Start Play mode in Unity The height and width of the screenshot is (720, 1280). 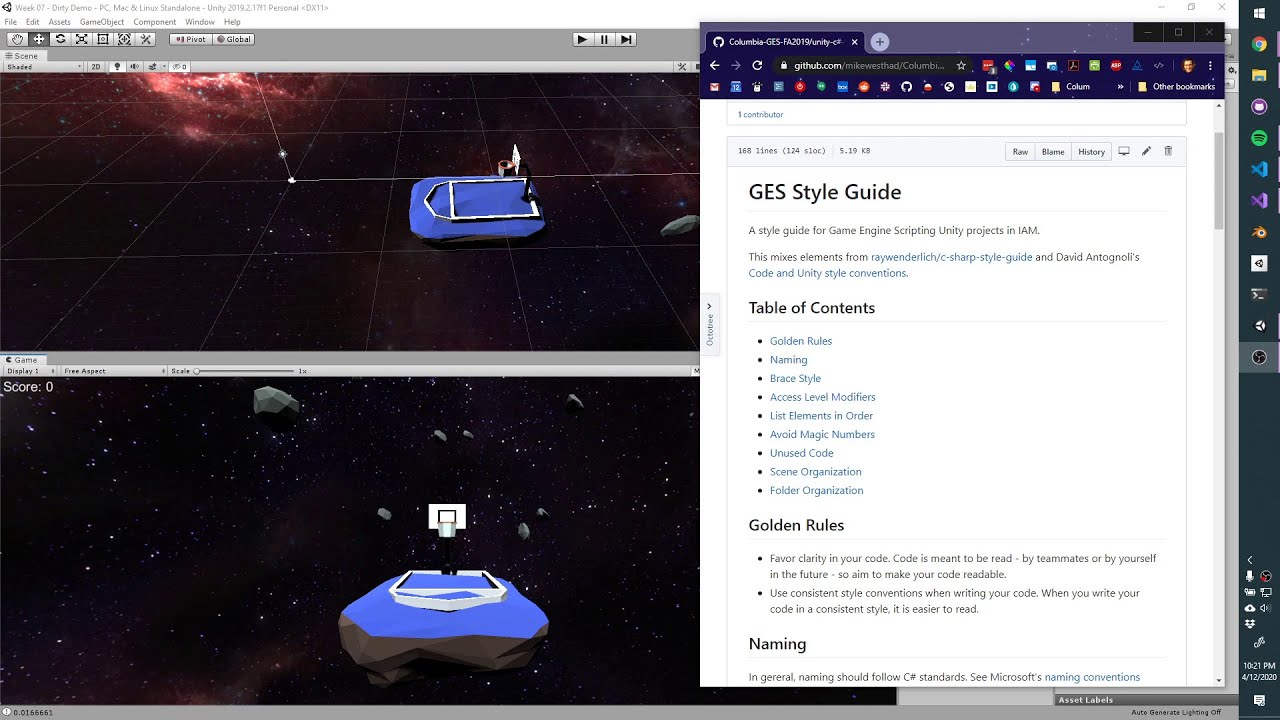[x=582, y=39]
